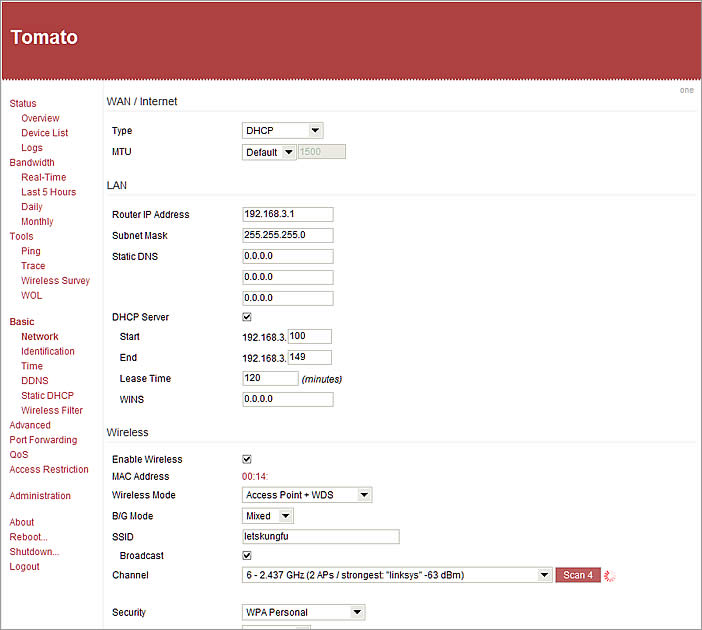Open the WOL tool
The image size is (702, 630).
[31, 296]
